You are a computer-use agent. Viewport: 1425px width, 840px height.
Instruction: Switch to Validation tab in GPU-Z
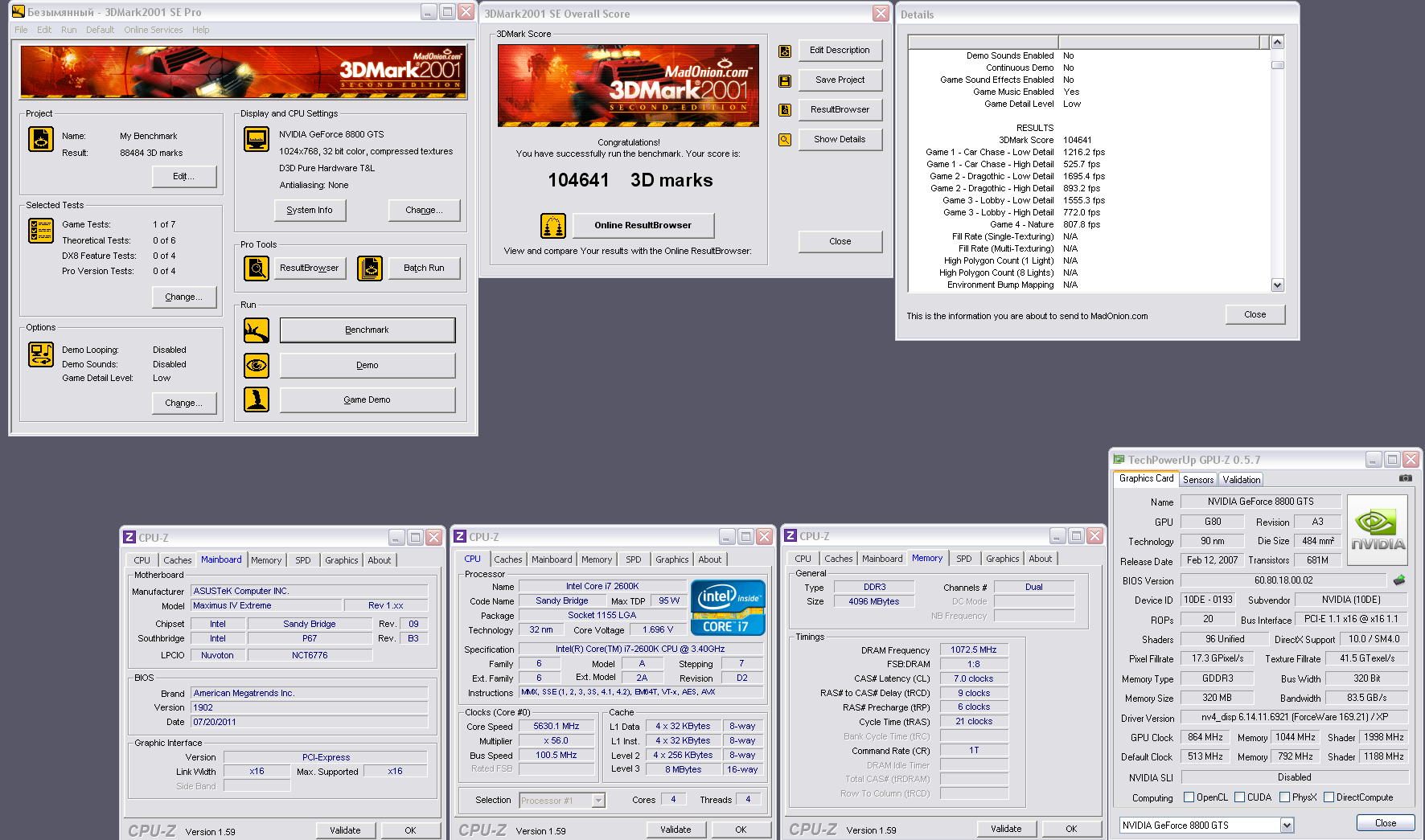pos(1242,480)
